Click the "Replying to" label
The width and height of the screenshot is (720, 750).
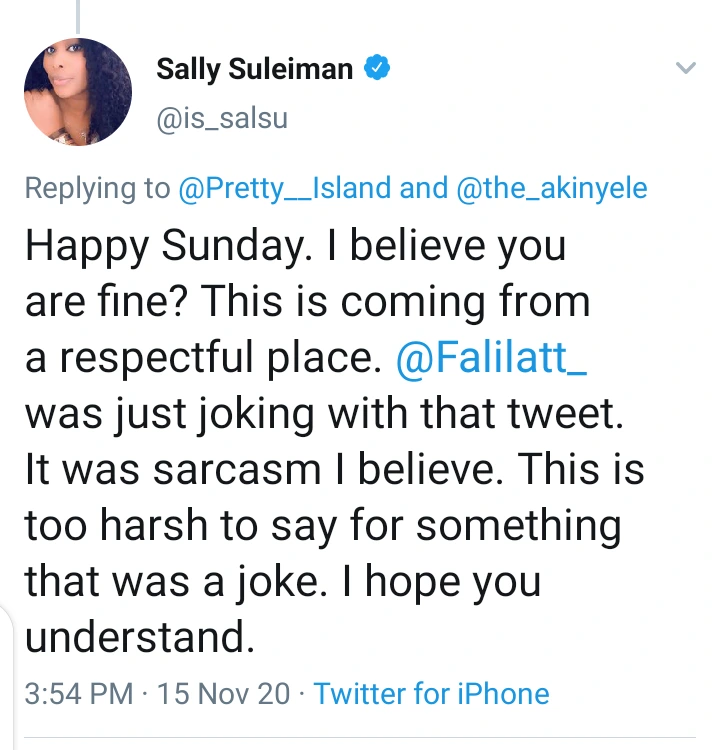[x=96, y=188]
